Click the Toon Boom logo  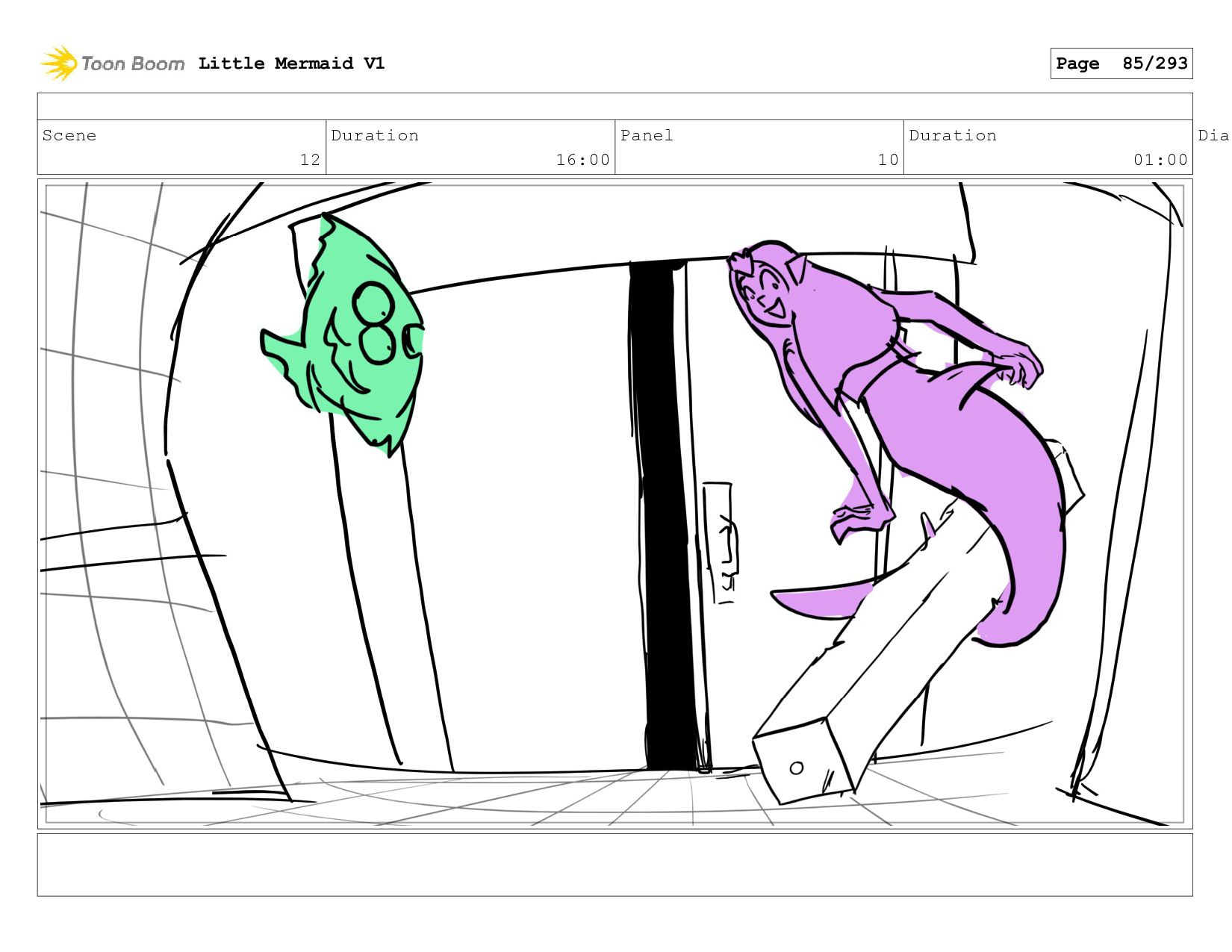click(x=112, y=63)
